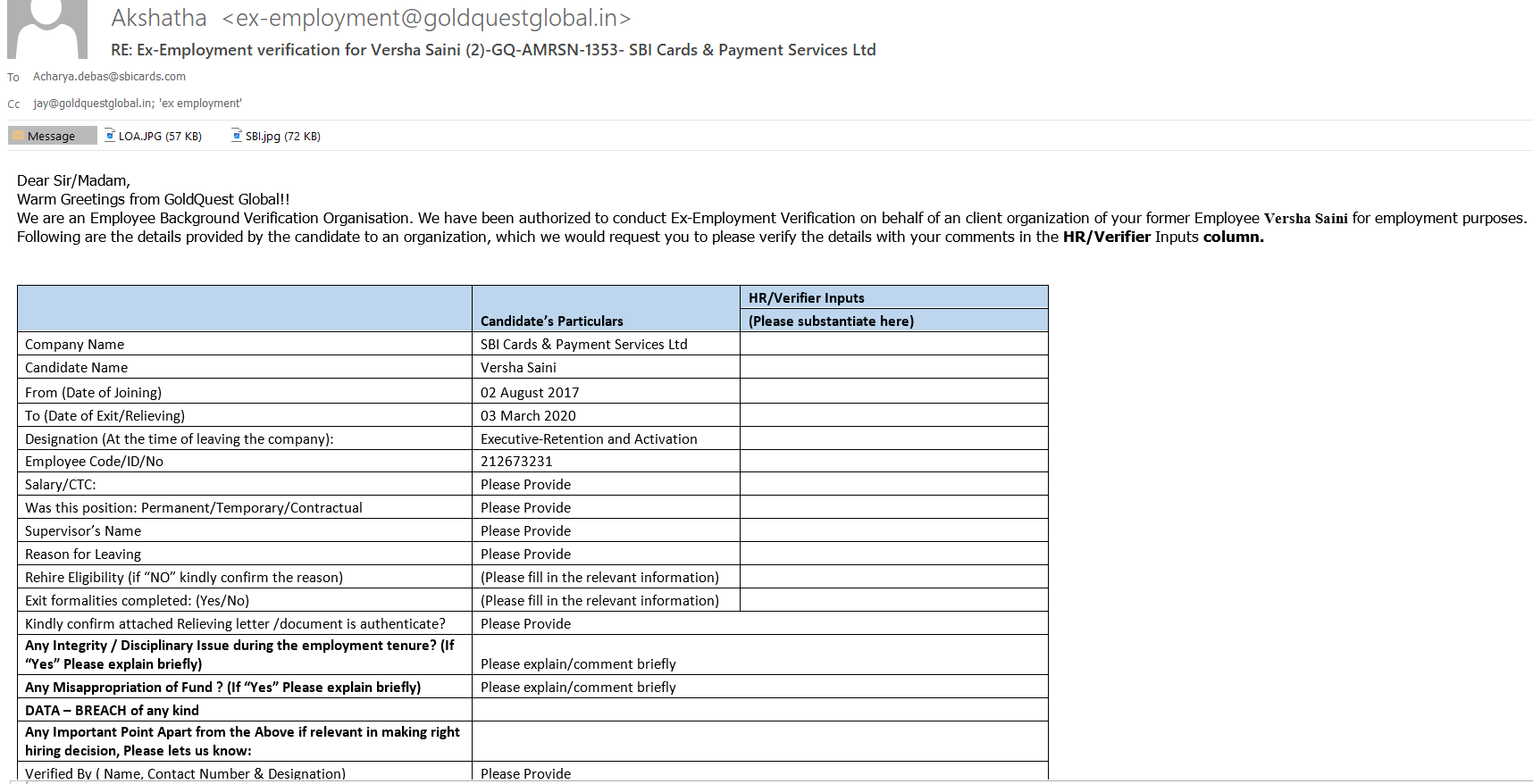Image resolution: width=1533 pixels, height=784 pixels.
Task: Click 'Please Provide' in Reason for Leaving row
Action: point(525,555)
